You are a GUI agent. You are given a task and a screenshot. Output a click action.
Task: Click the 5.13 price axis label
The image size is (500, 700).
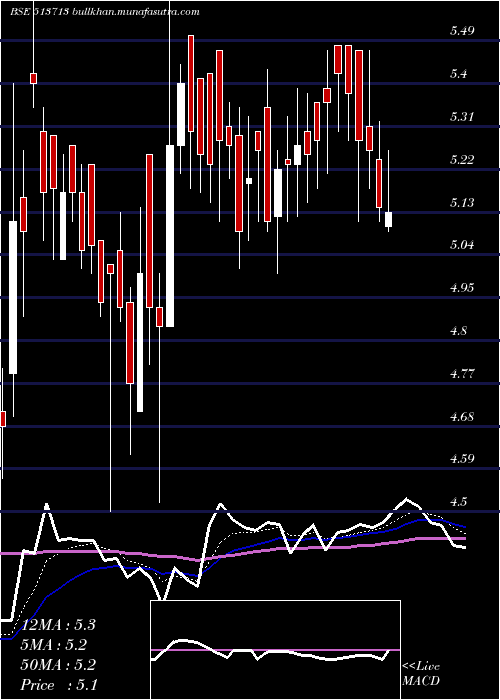(462, 202)
